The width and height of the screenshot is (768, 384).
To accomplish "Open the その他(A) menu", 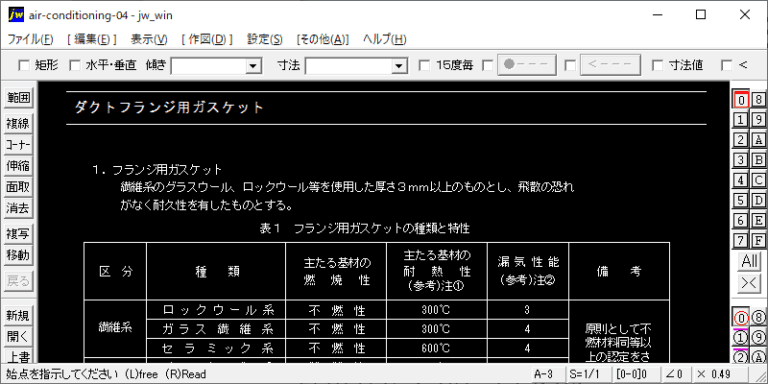I will 322,39.
